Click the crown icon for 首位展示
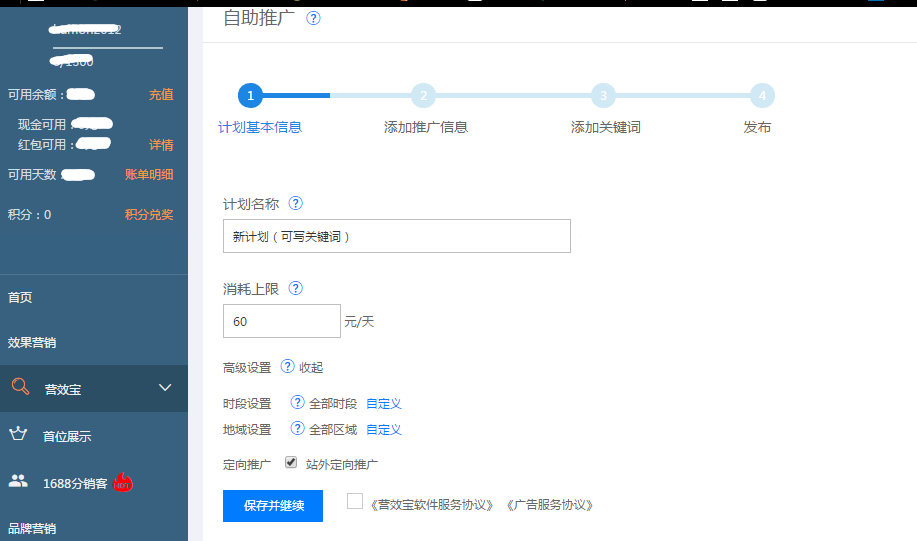The image size is (917, 541). point(18,435)
